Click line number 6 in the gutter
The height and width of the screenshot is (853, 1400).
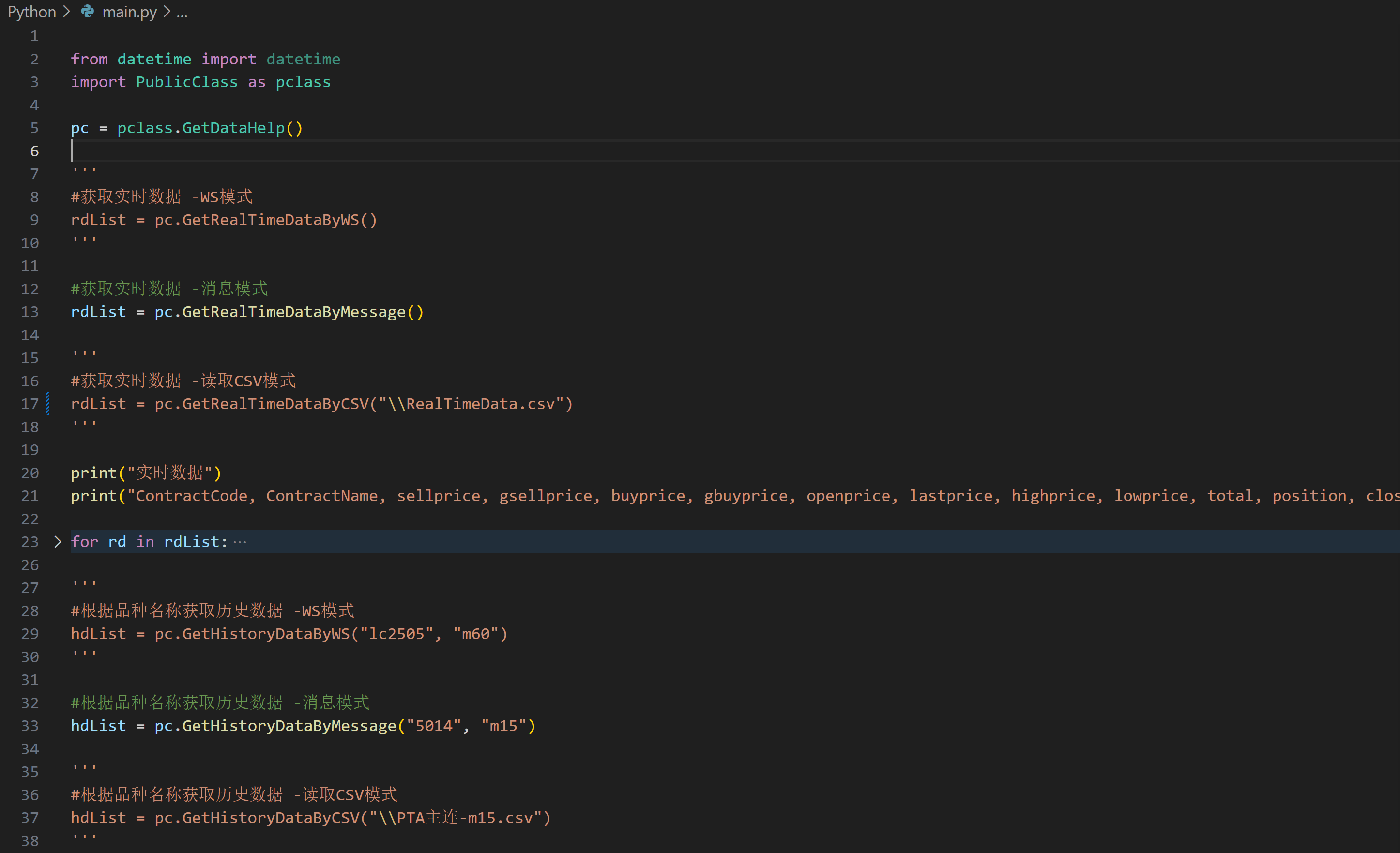coord(34,151)
